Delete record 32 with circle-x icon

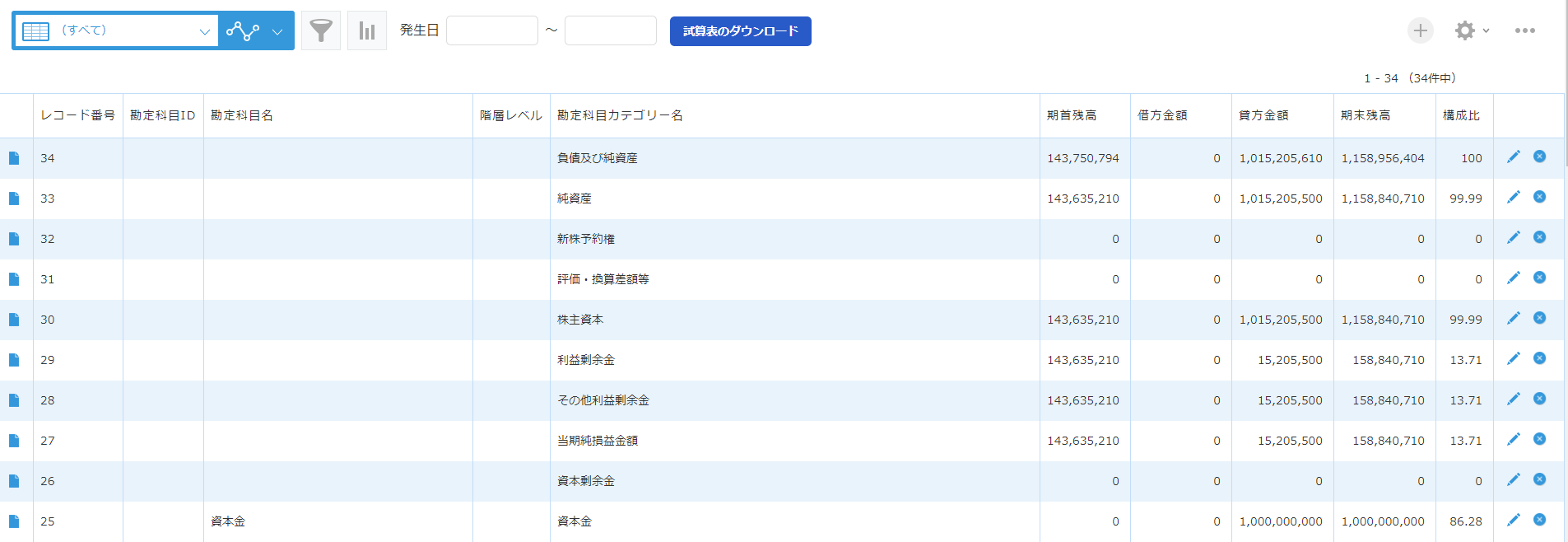(1539, 237)
